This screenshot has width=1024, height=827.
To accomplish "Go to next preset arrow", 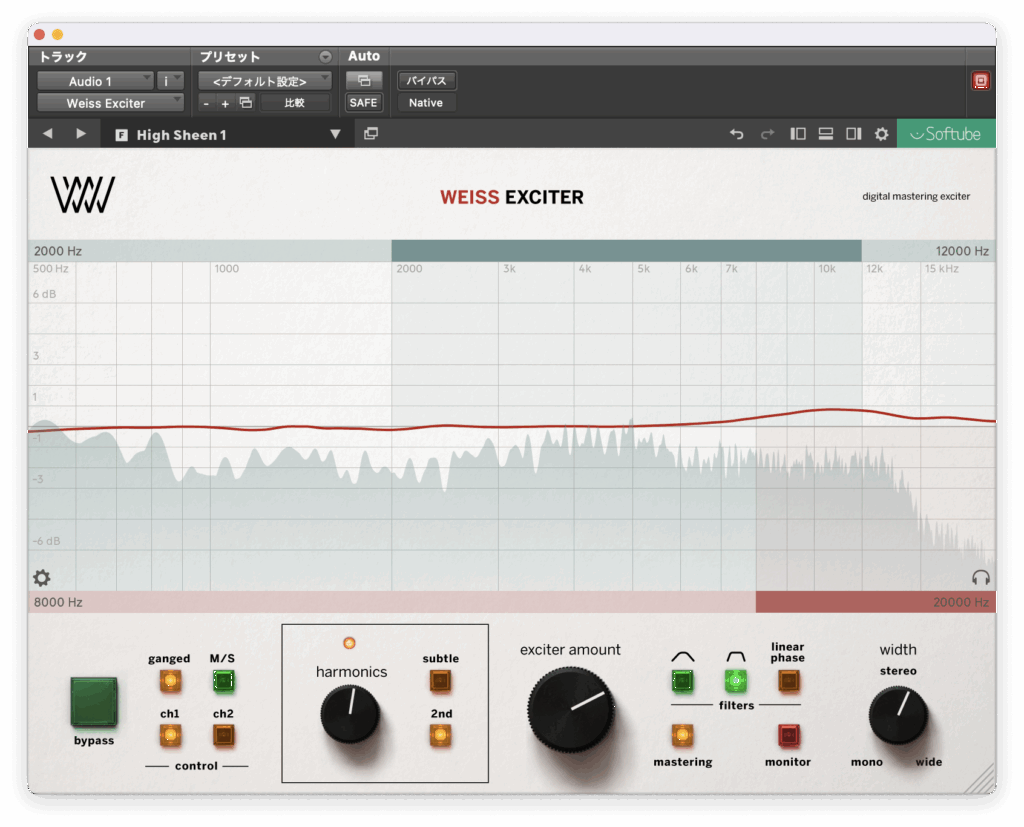I will pyautogui.click(x=80, y=134).
